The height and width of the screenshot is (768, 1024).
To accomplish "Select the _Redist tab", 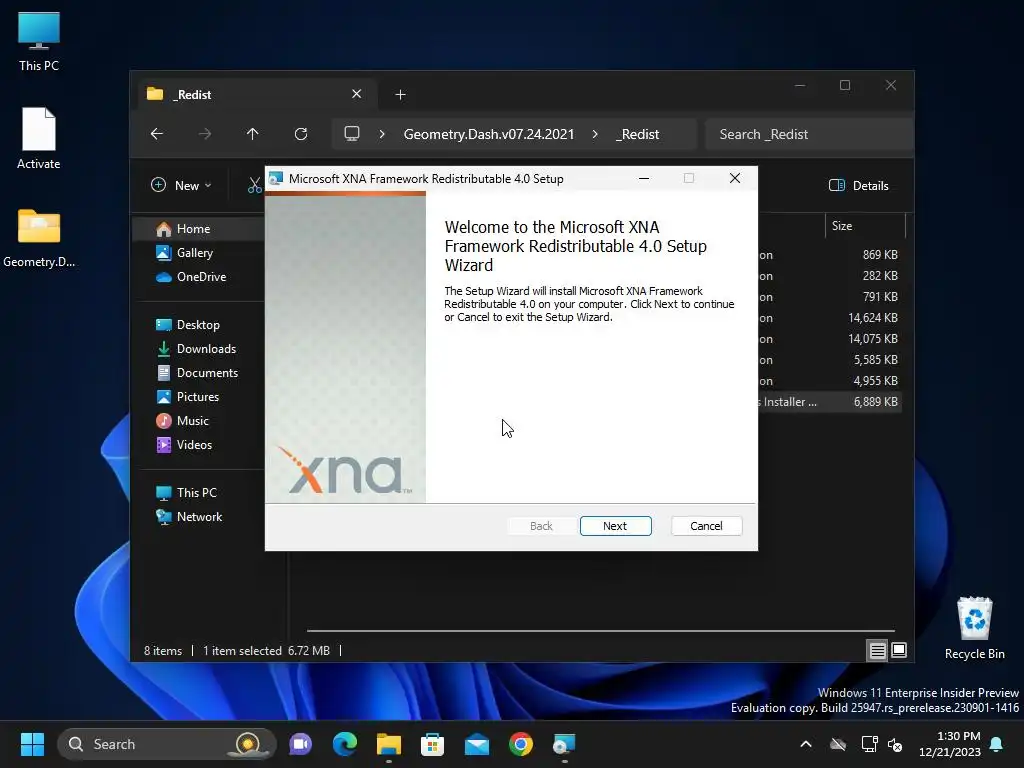I will [257, 94].
